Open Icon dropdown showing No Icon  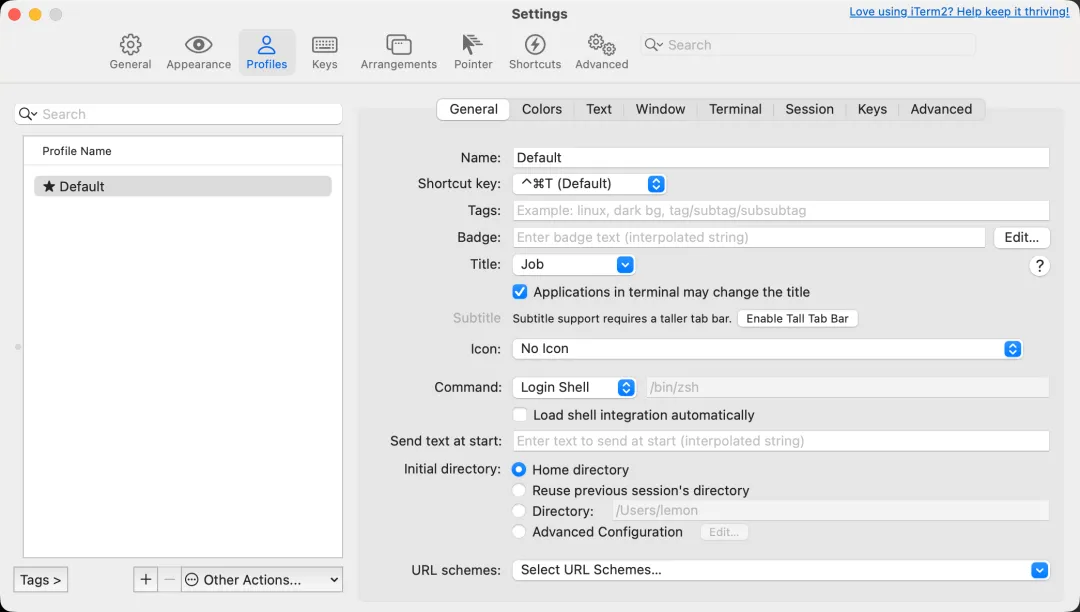767,348
